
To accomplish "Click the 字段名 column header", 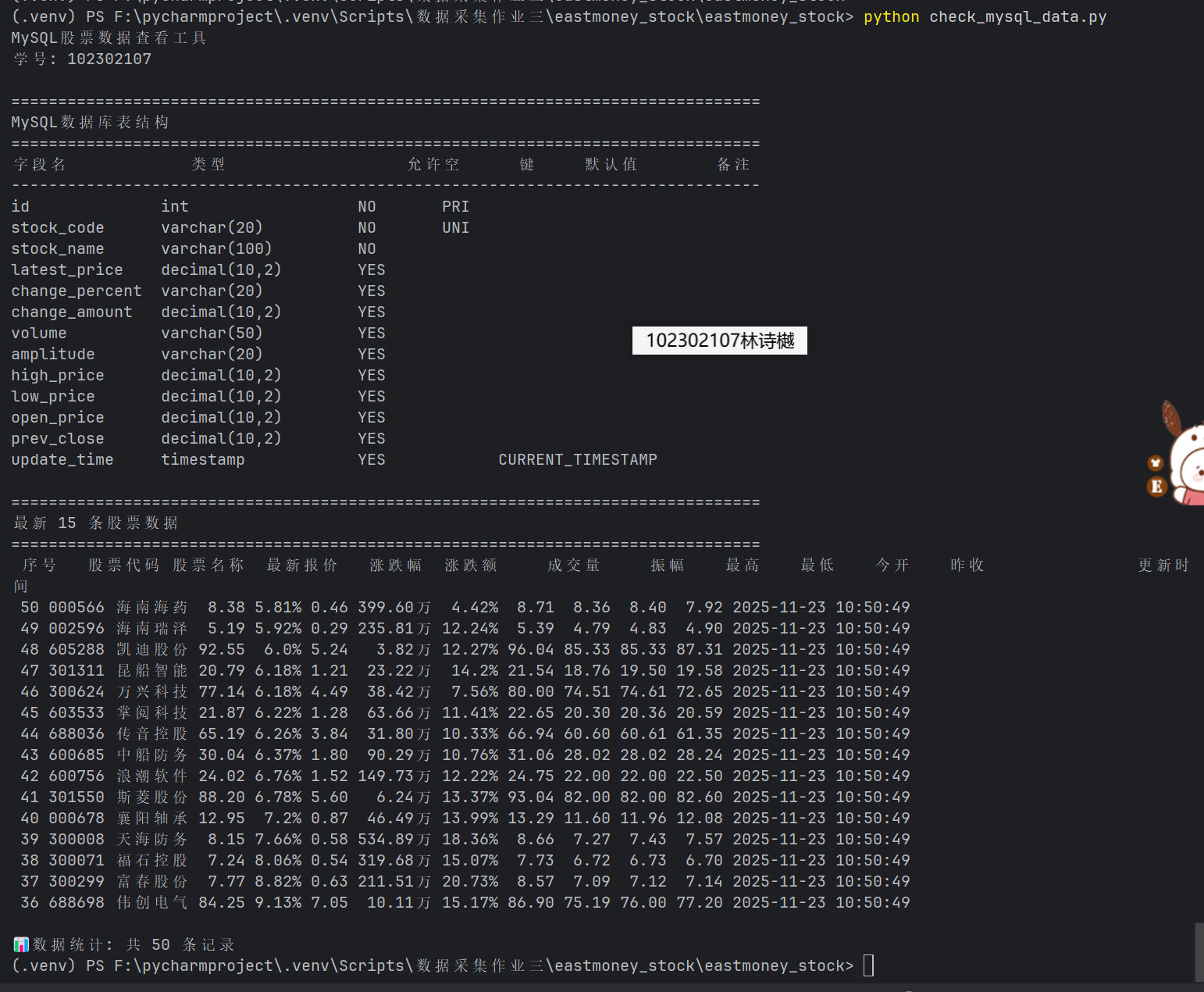I will [x=40, y=164].
